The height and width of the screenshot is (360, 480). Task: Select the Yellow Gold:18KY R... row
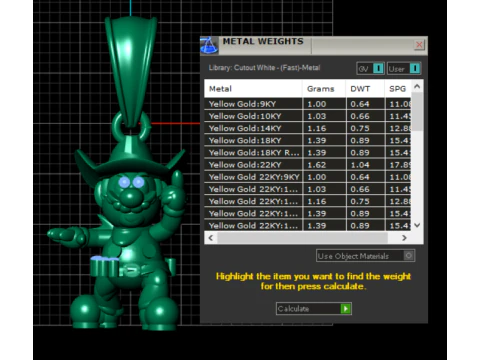click(308, 153)
